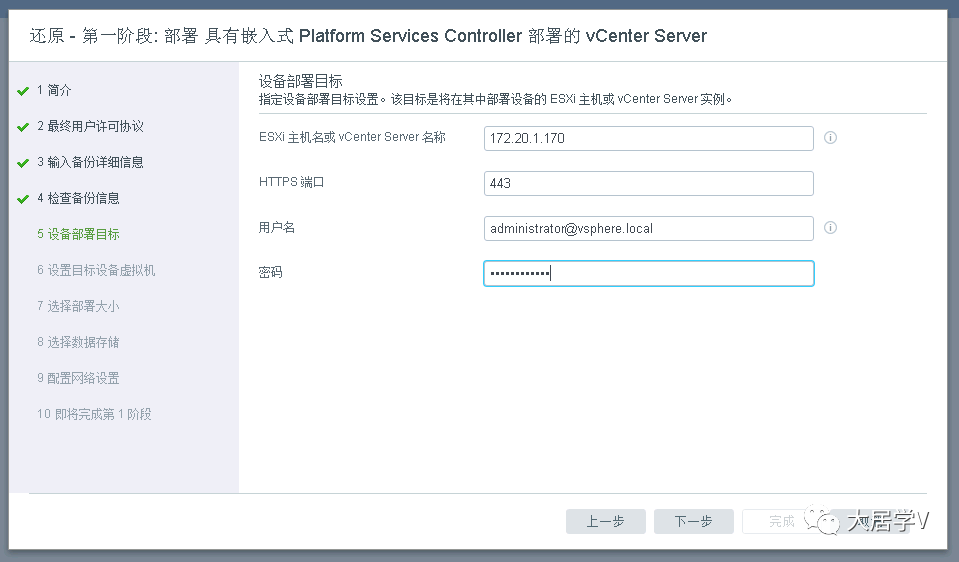The width and height of the screenshot is (959, 562).
Task: Open step 4 检查备份信息
Action: coord(78,198)
